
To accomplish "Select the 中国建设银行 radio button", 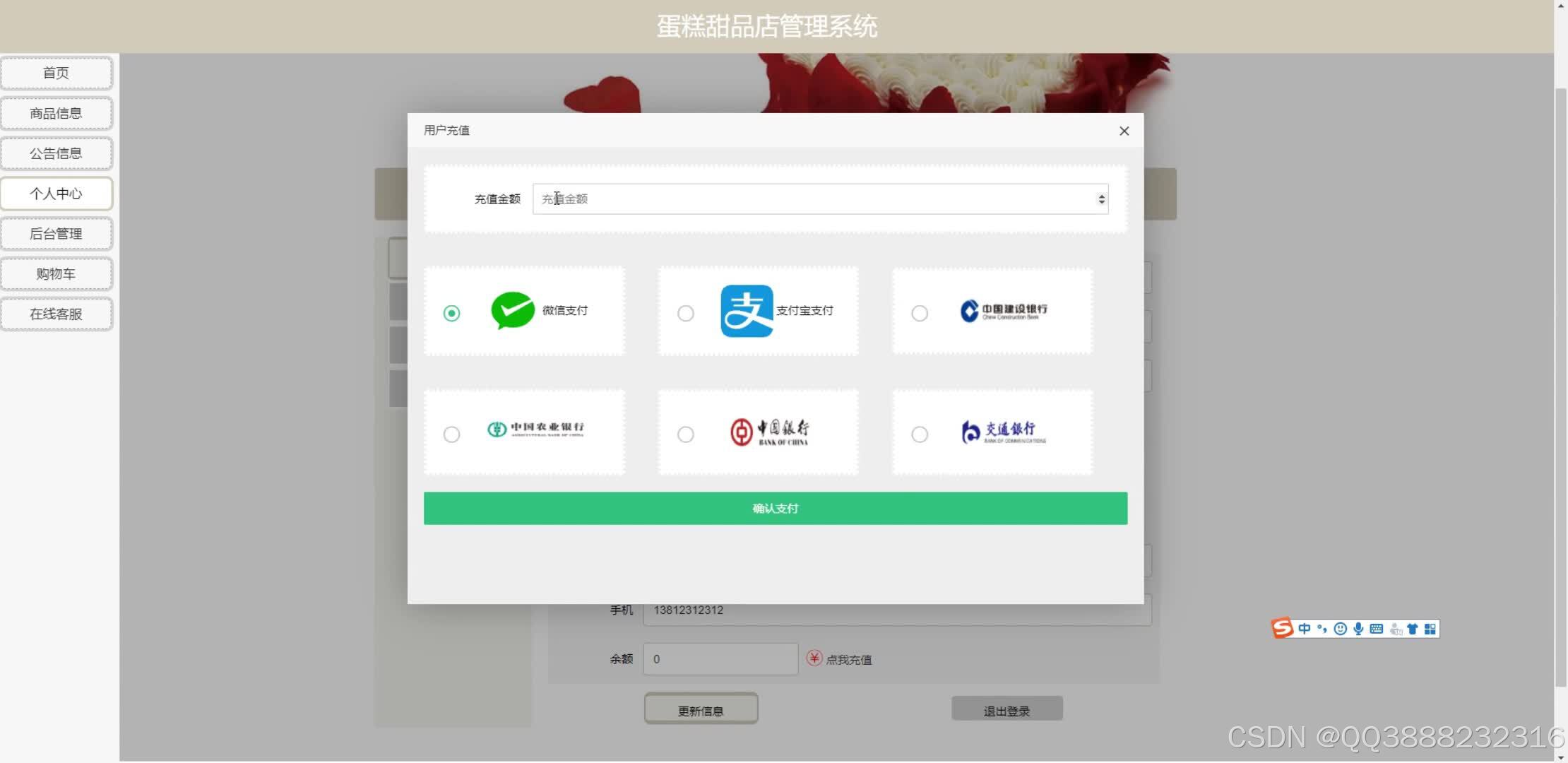I will (x=919, y=313).
